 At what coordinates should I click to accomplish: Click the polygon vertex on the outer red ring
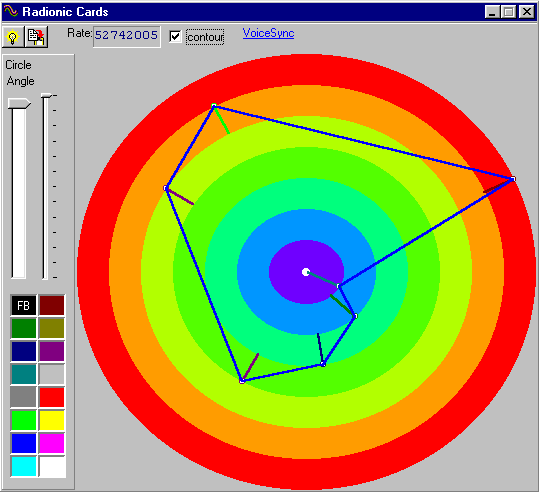[513, 179]
